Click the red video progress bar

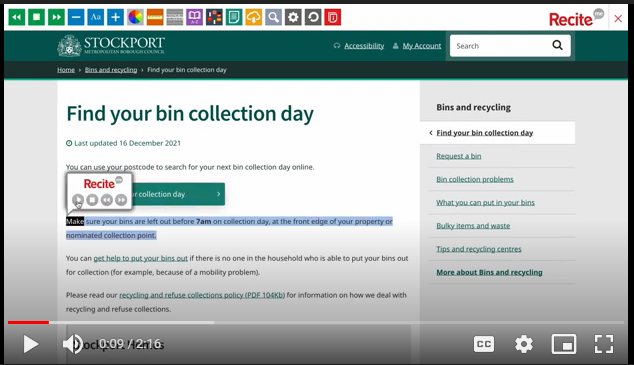click(28, 322)
